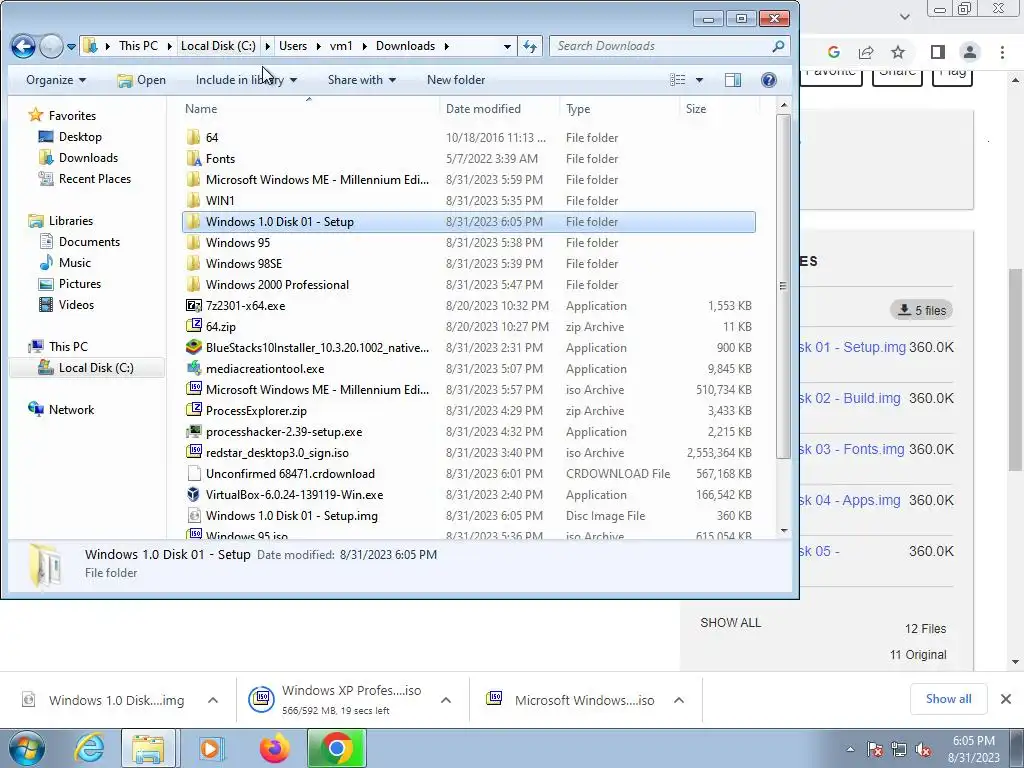This screenshot has height=768, width=1024.
Task: Open recent pages dropdown next to forward
Action: 71,47
